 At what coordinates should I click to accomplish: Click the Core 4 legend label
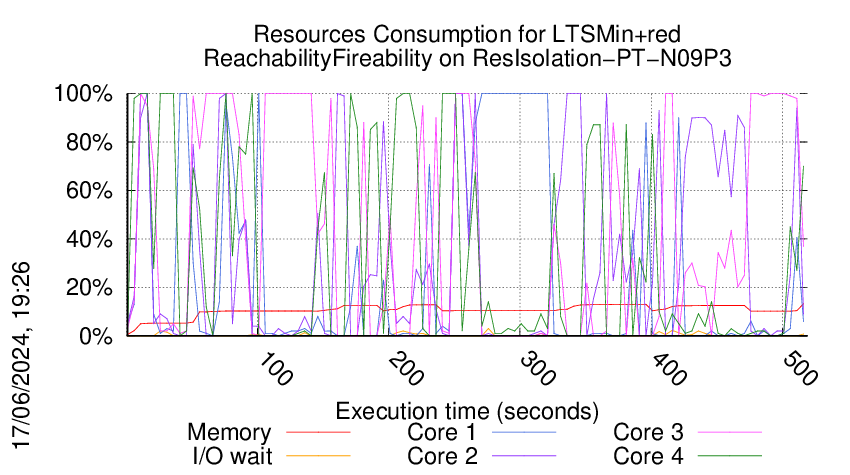648,456
